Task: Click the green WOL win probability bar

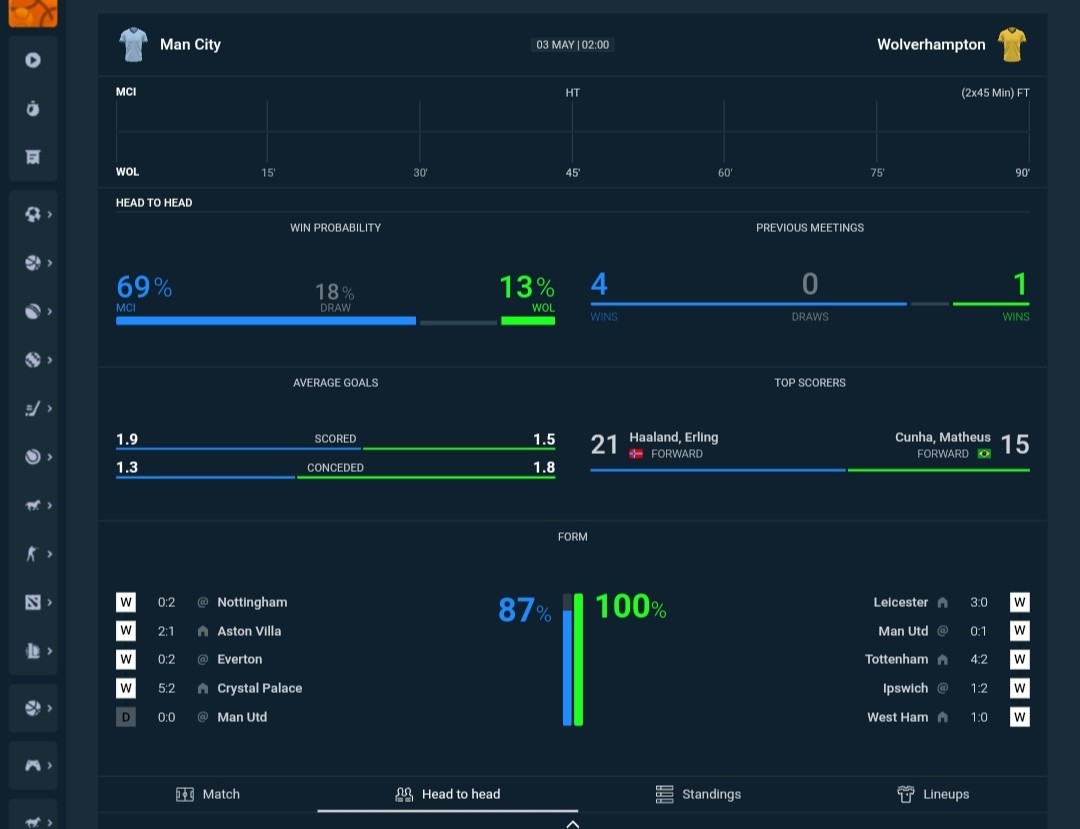Action: [528, 321]
